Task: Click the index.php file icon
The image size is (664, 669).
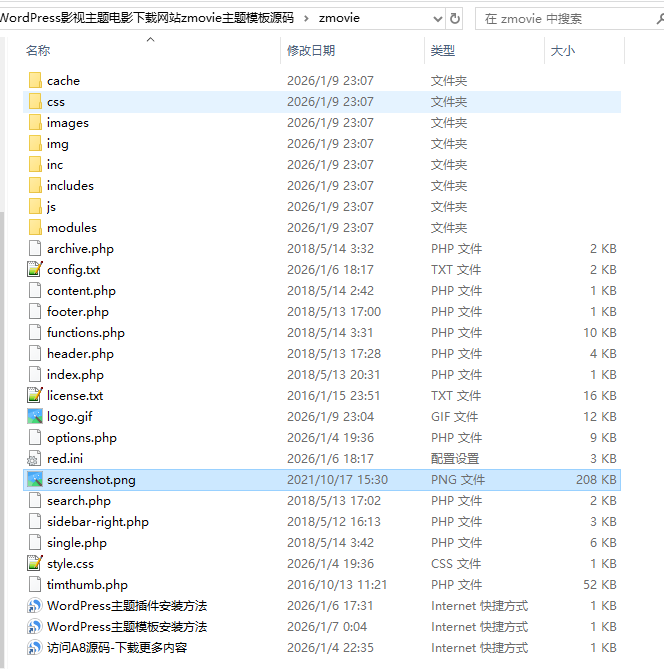Action: (x=35, y=374)
